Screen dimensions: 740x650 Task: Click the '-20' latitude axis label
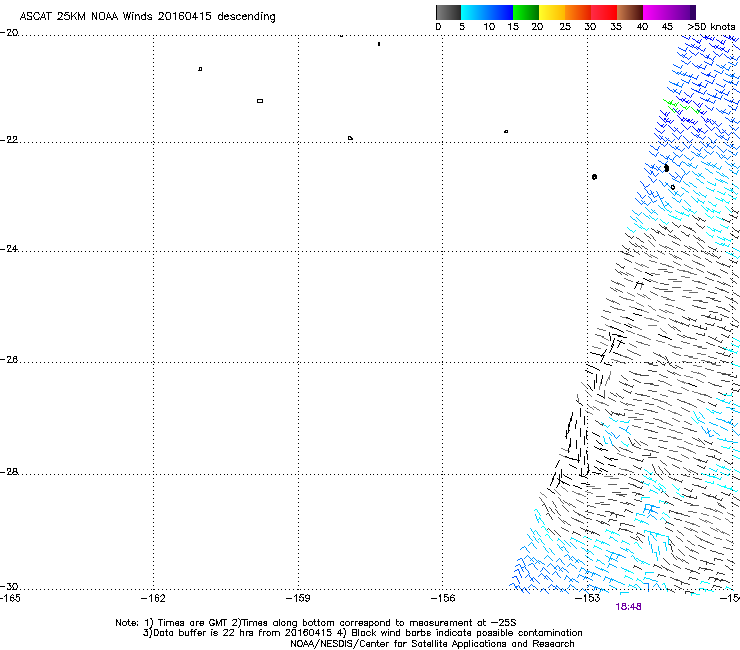(9, 33)
